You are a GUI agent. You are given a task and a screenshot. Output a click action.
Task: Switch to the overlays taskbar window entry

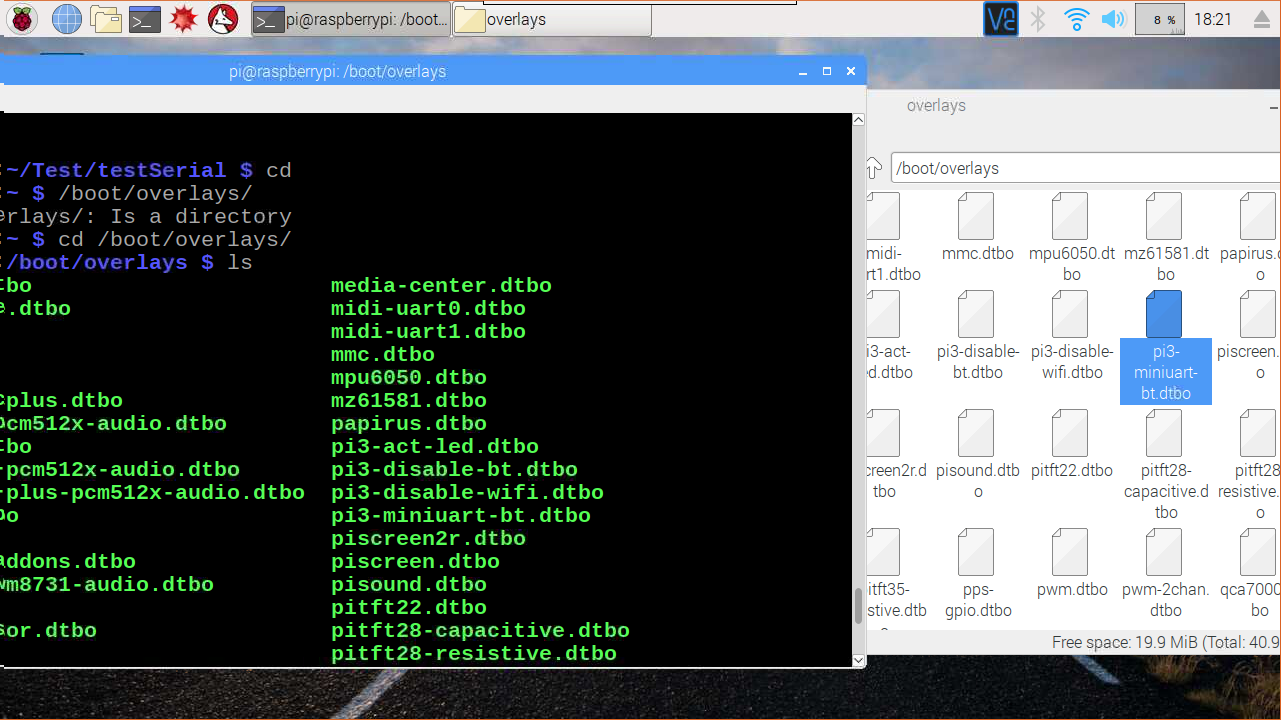(552, 20)
